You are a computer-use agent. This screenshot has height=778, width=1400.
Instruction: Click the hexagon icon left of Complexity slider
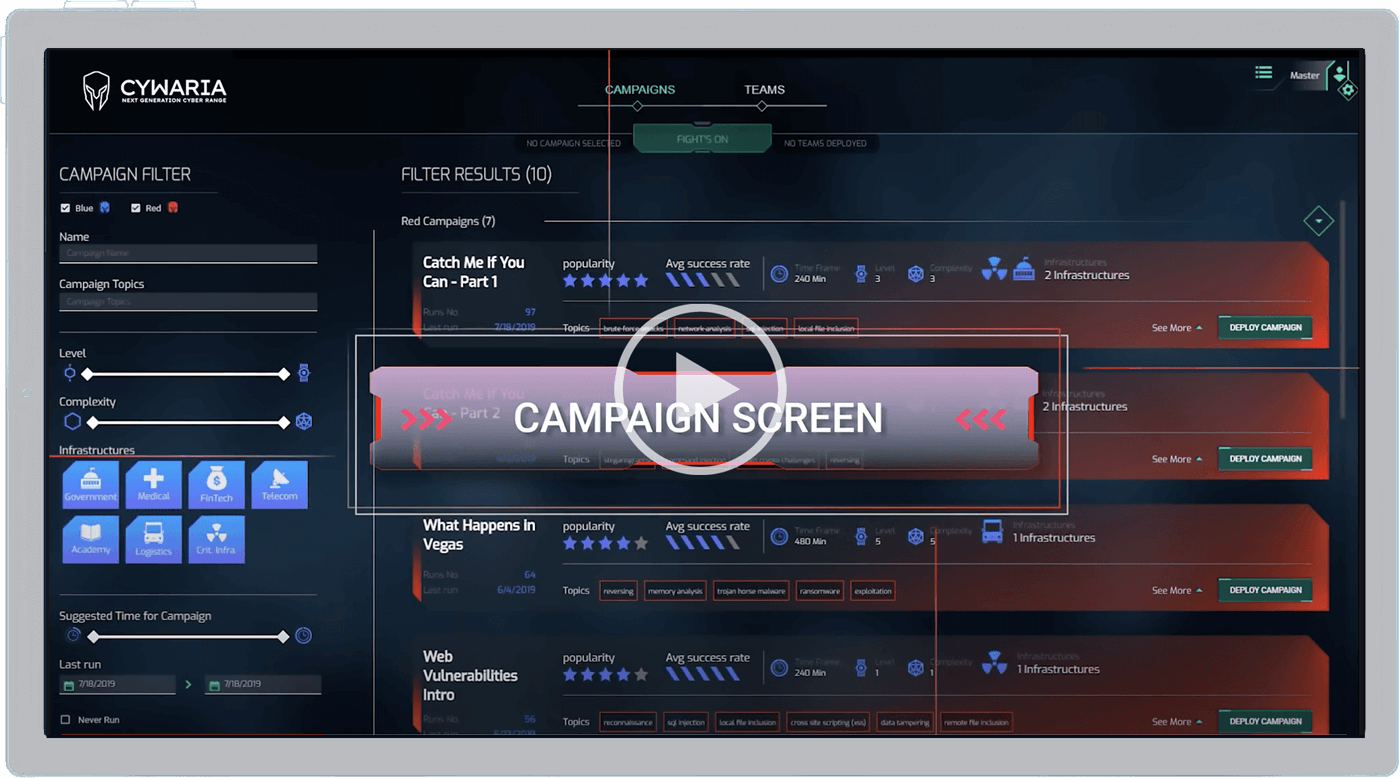72,422
